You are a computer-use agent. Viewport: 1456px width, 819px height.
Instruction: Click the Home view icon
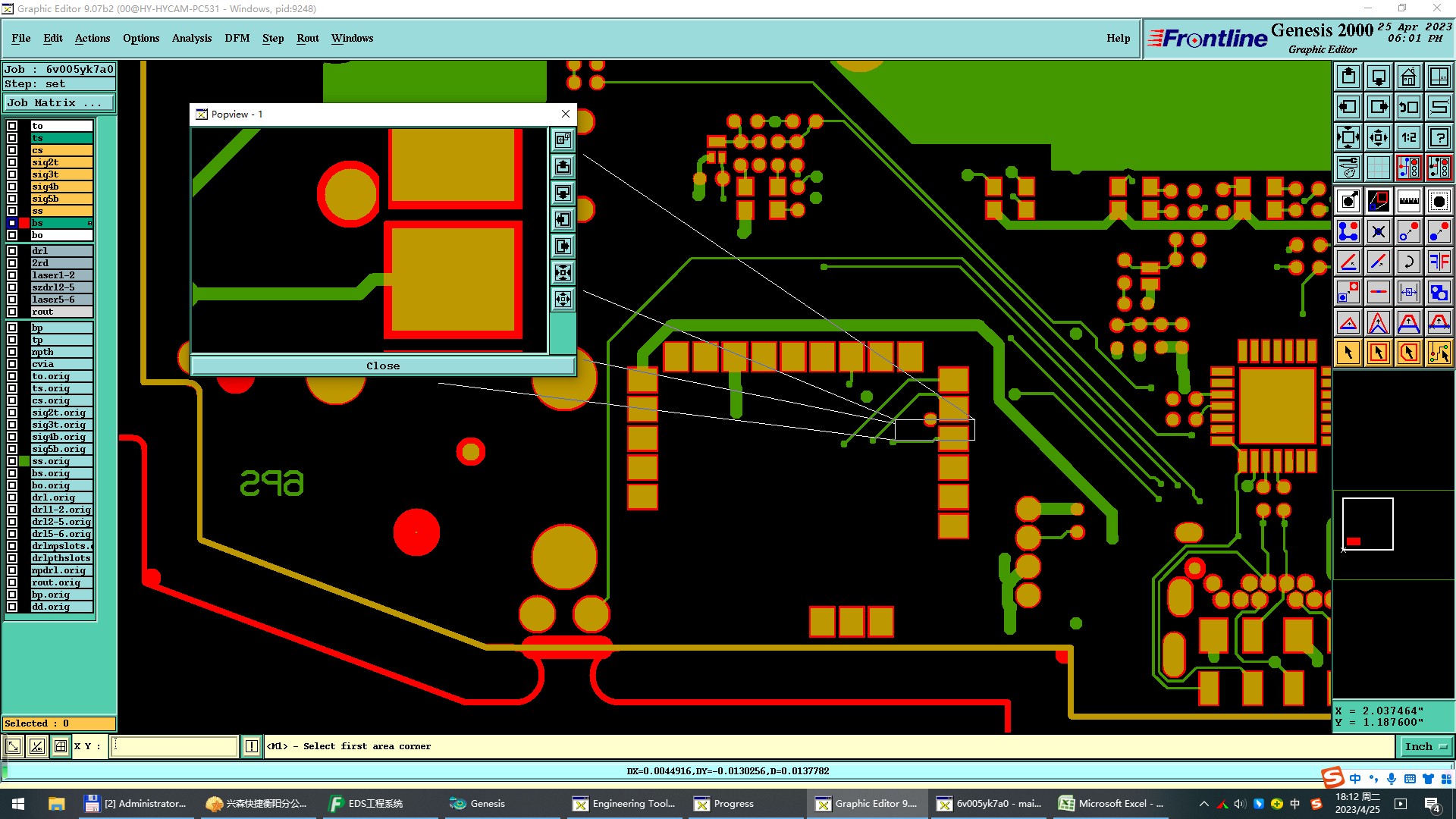click(x=1408, y=77)
